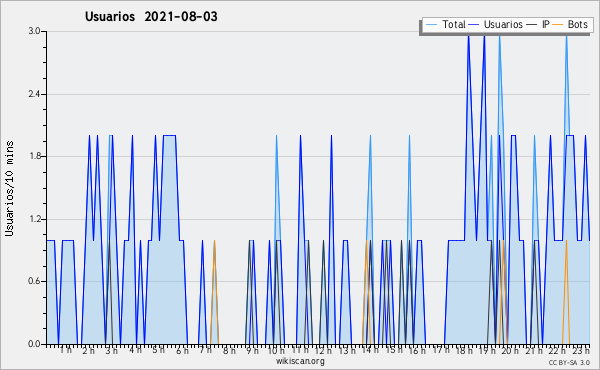Click the '16 h' x-axis label
This screenshot has height=370, width=600.
pyautogui.click(x=417, y=351)
